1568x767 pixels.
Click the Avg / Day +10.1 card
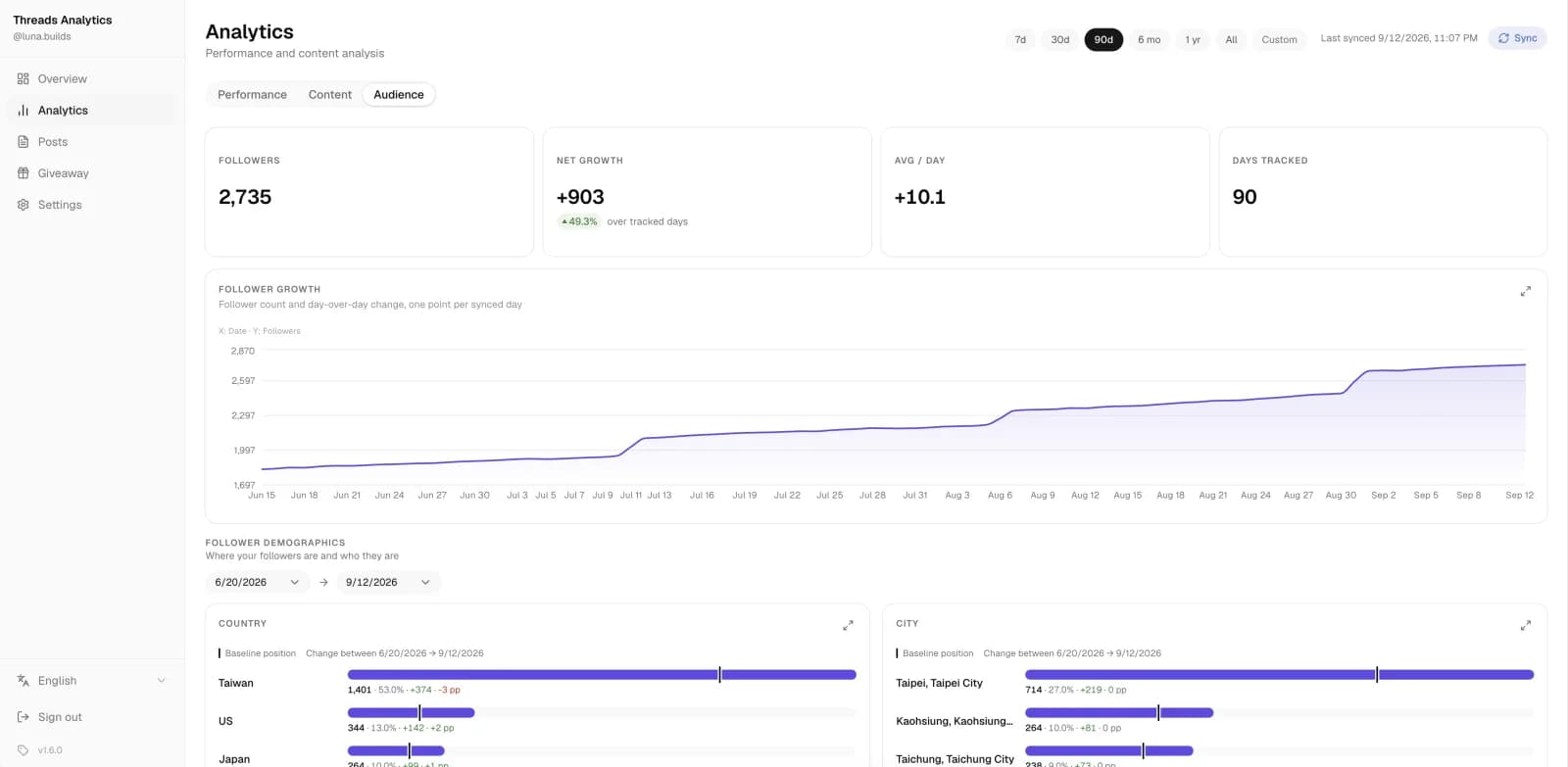coord(1045,192)
